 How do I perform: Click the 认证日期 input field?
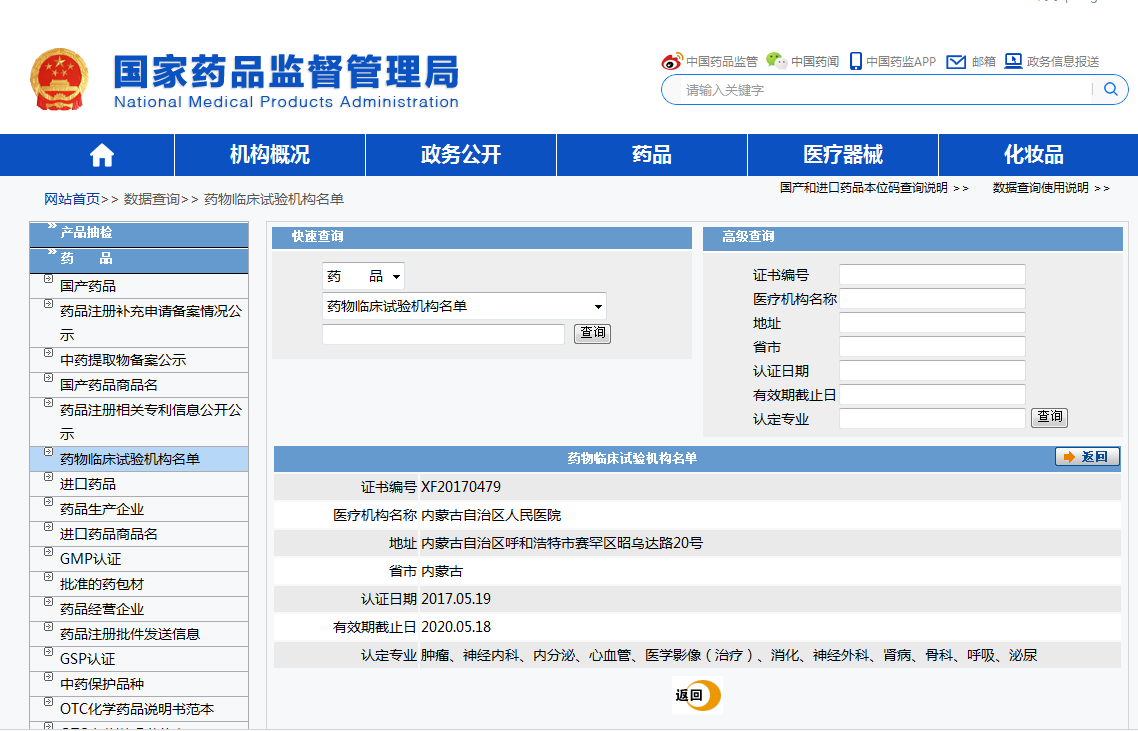point(932,370)
